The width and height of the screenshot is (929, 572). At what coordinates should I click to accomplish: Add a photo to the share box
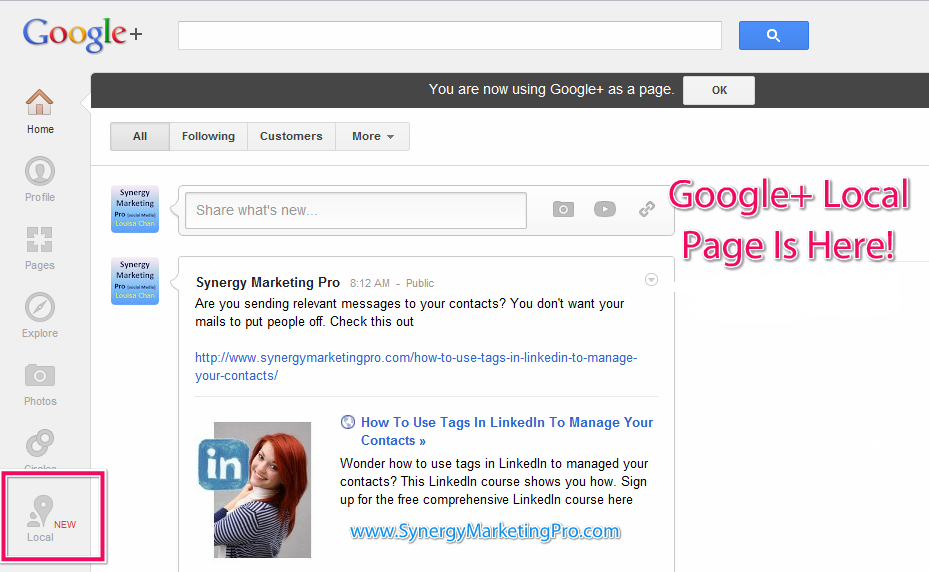[563, 209]
